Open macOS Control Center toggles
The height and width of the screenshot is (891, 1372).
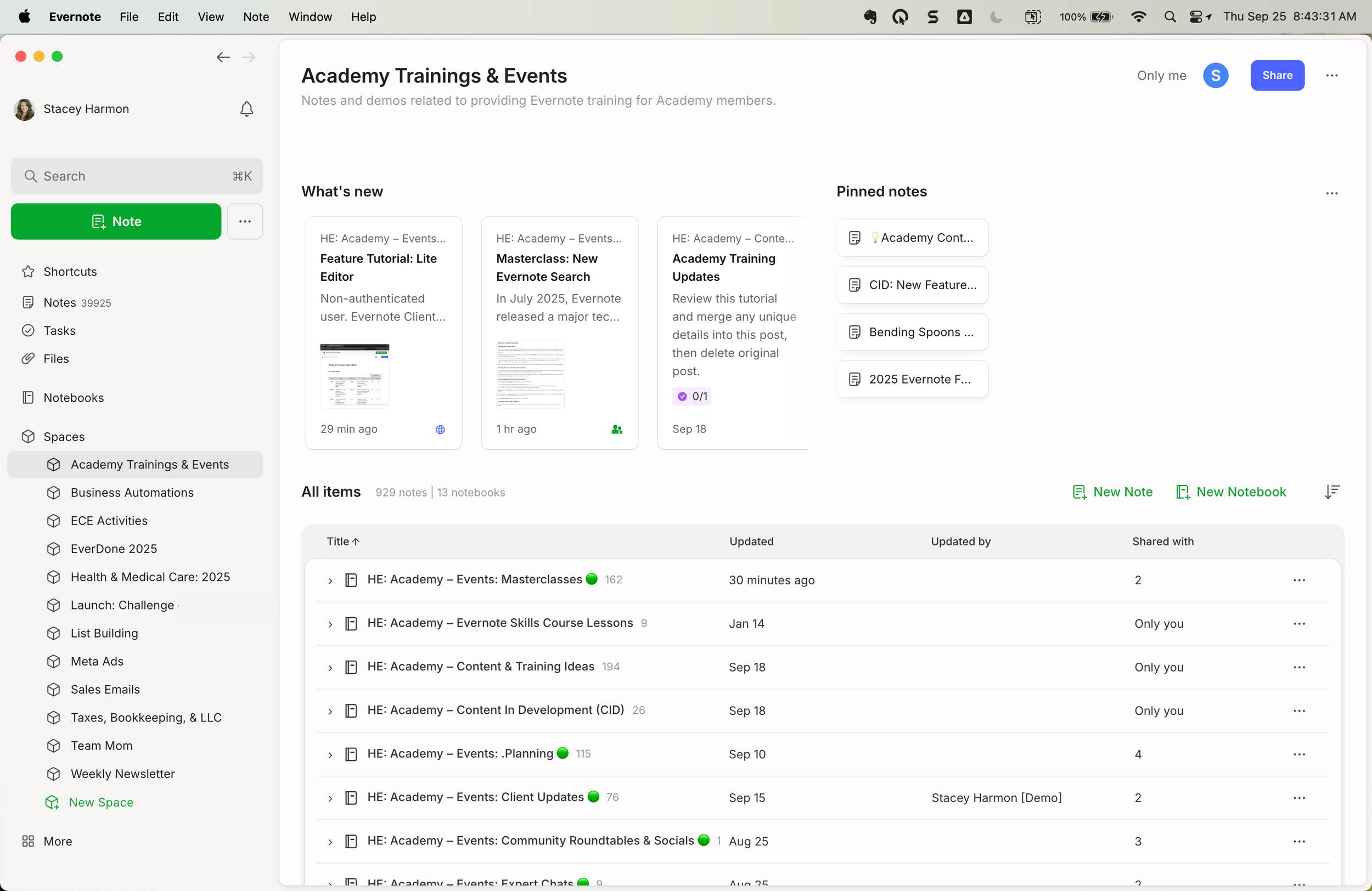[x=1196, y=16]
